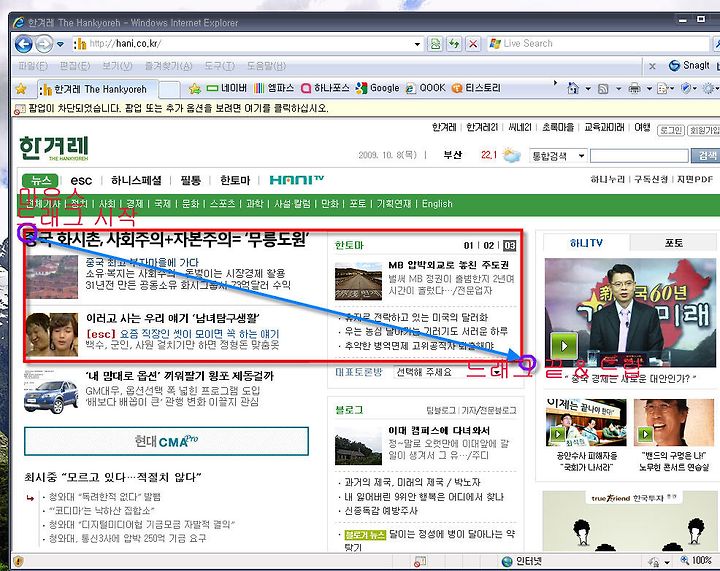
Task: Select the 뉴스 main tab
Action: [40, 180]
